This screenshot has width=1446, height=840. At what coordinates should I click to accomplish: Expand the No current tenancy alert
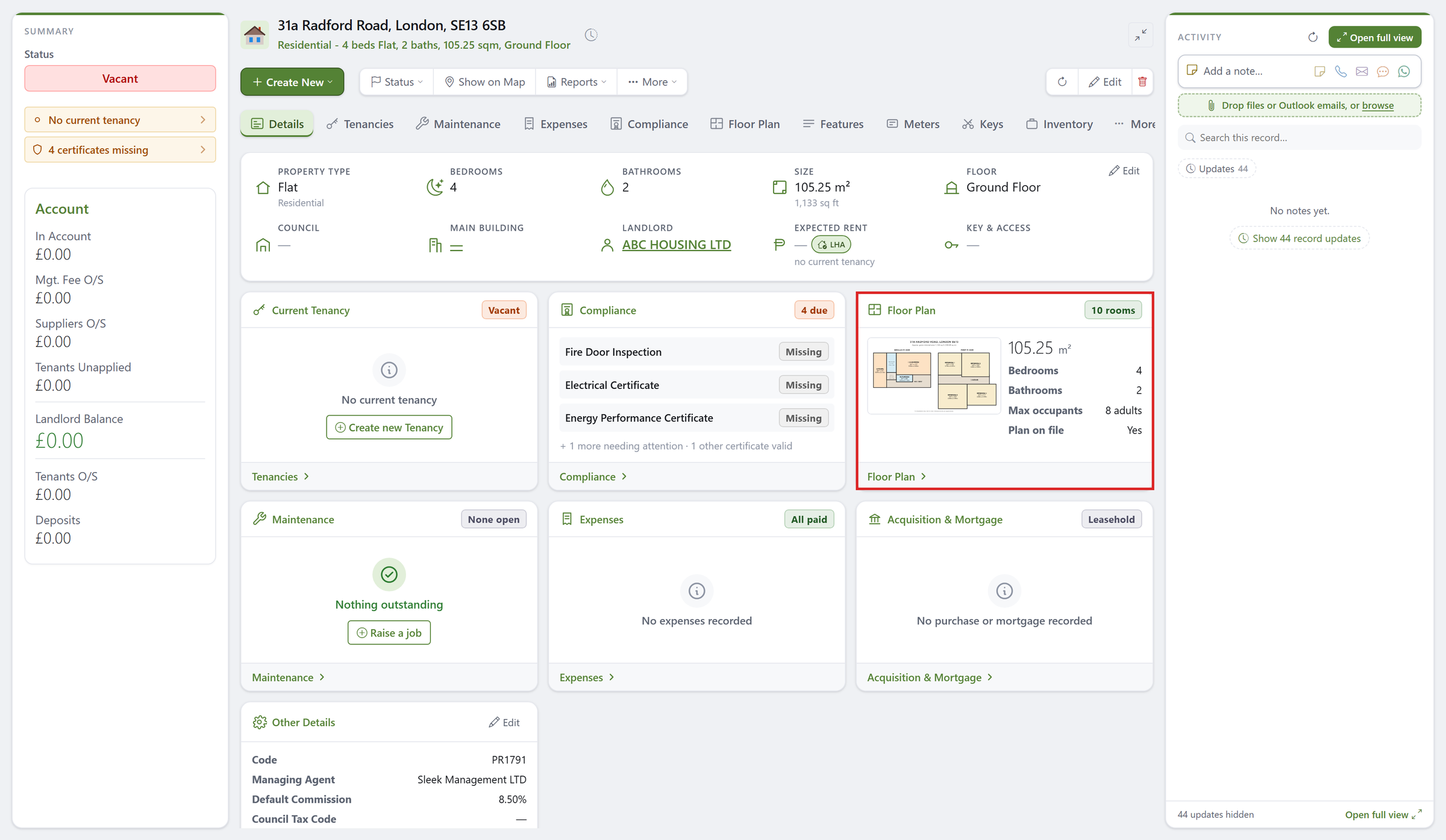120,120
